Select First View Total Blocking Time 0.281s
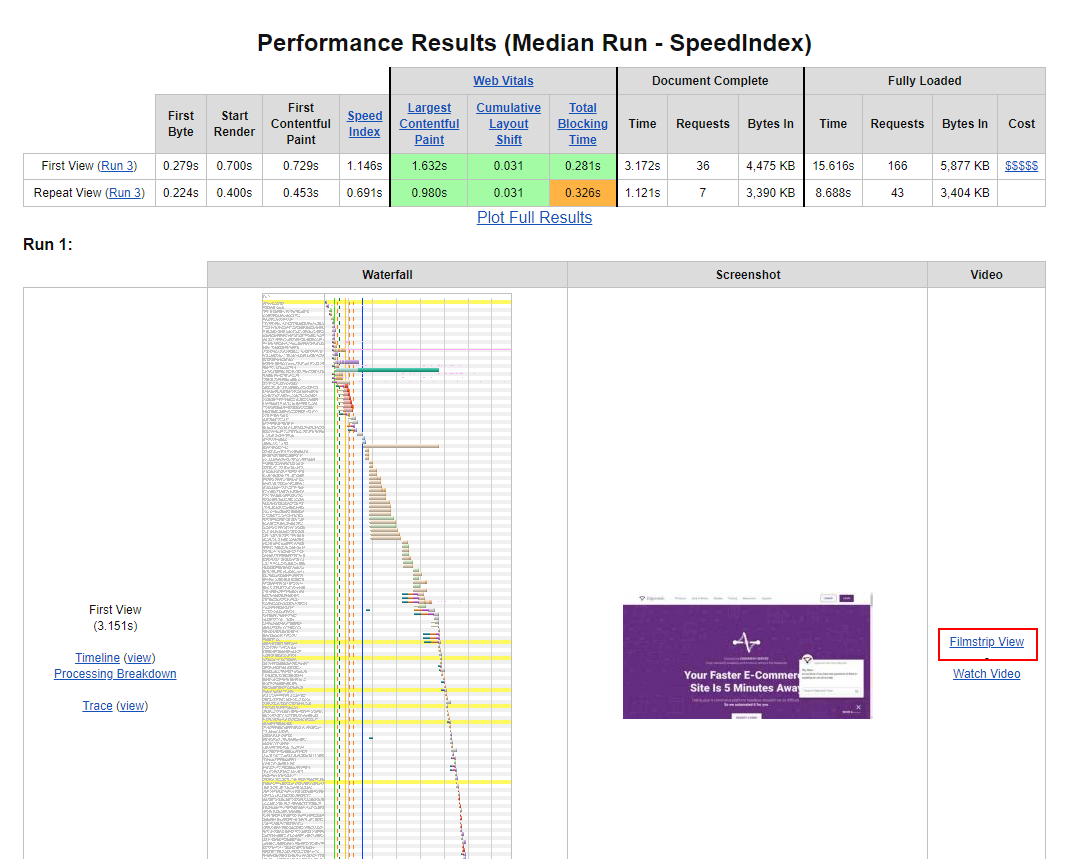 (x=582, y=166)
